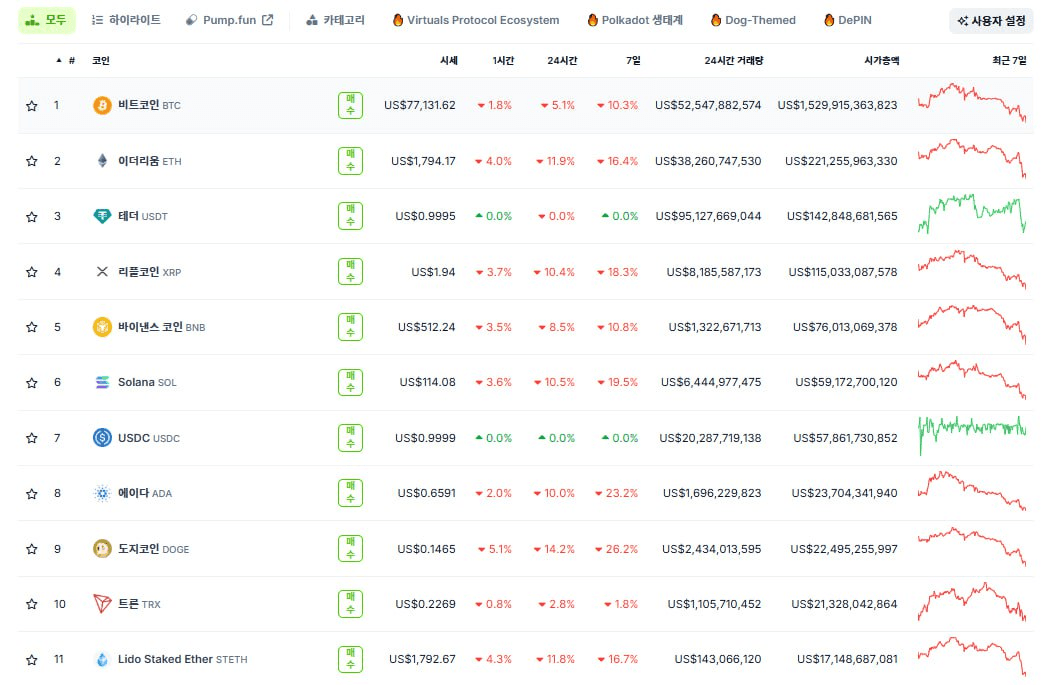This screenshot has height=685, width=1041.
Task: Select the Dog-Themed category
Action: tap(754, 21)
